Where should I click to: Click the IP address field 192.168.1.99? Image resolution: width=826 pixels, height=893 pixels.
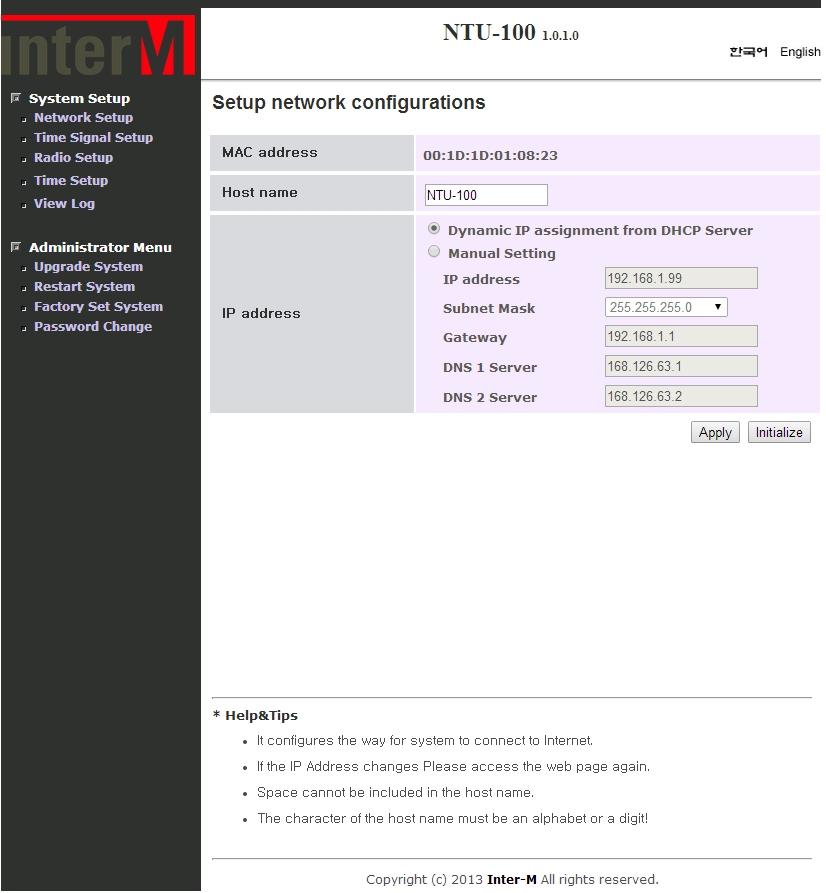[681, 278]
